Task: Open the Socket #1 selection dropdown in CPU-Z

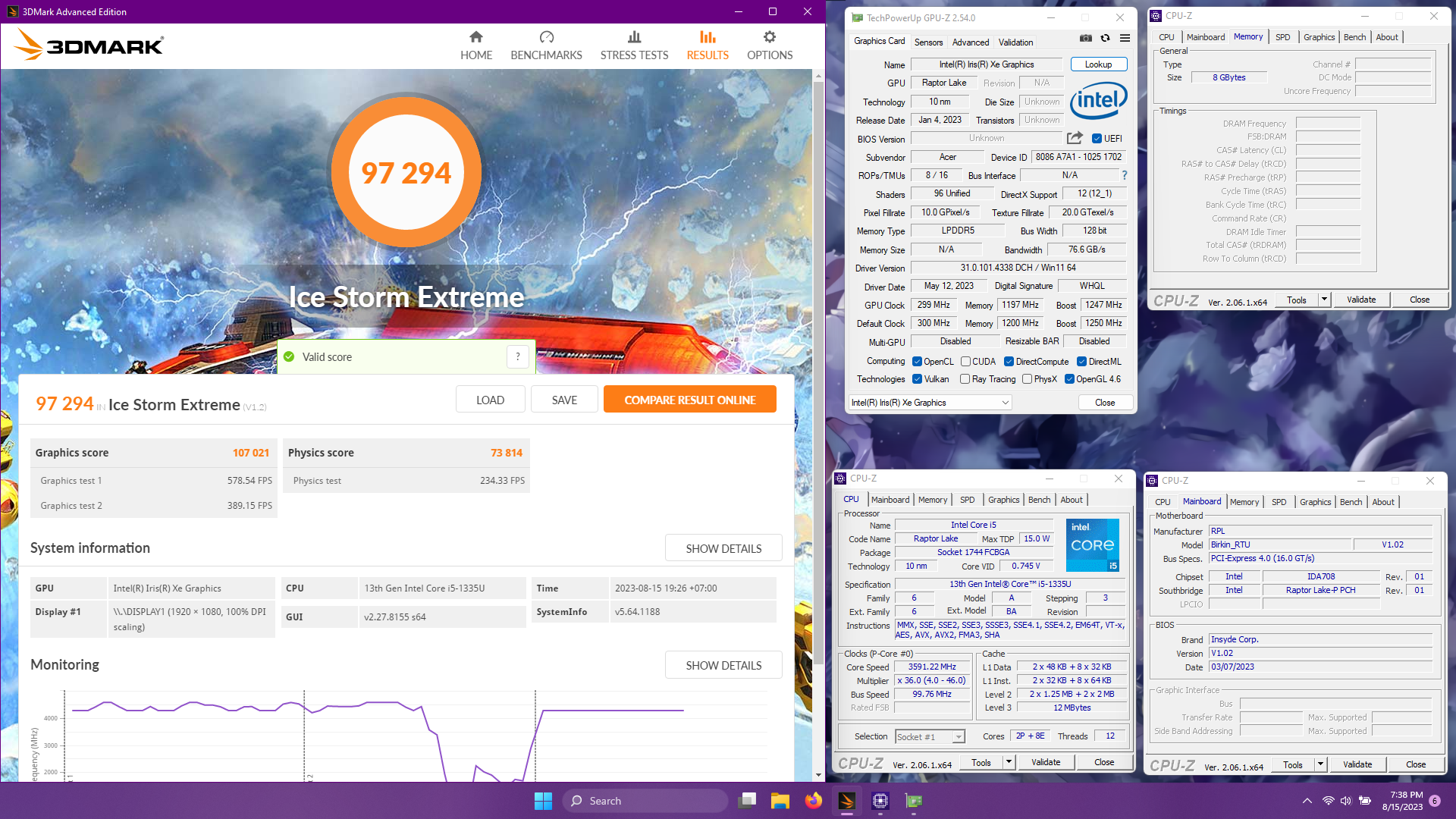Action: pos(930,737)
